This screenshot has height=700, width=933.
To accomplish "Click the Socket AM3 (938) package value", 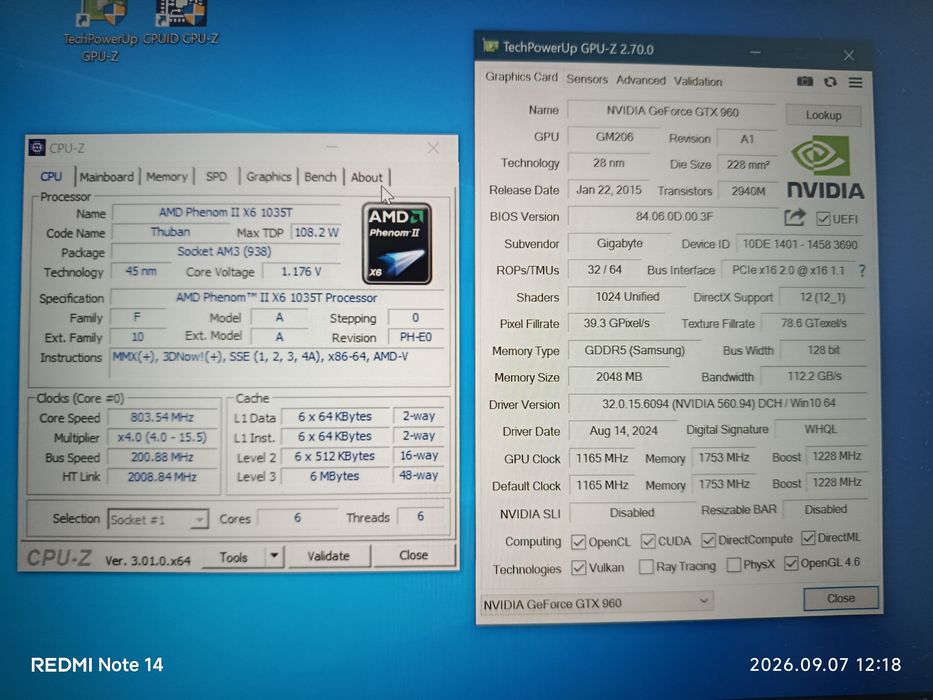I will click(224, 251).
